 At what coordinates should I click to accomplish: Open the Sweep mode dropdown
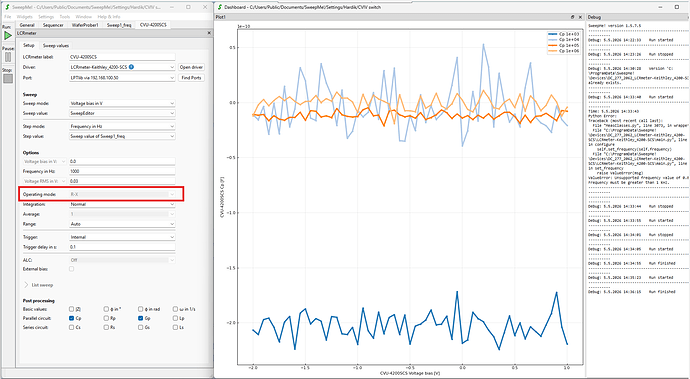click(x=122, y=103)
